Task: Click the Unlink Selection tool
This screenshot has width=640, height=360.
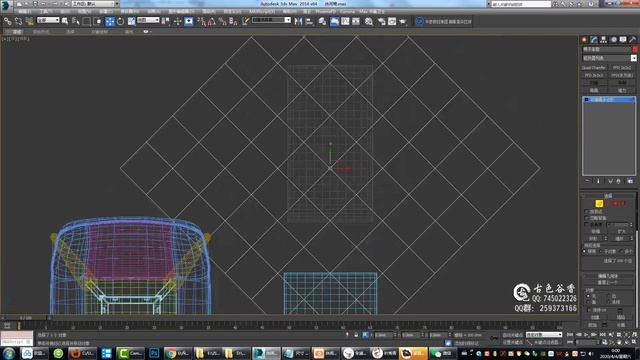Action: (x=18, y=21)
